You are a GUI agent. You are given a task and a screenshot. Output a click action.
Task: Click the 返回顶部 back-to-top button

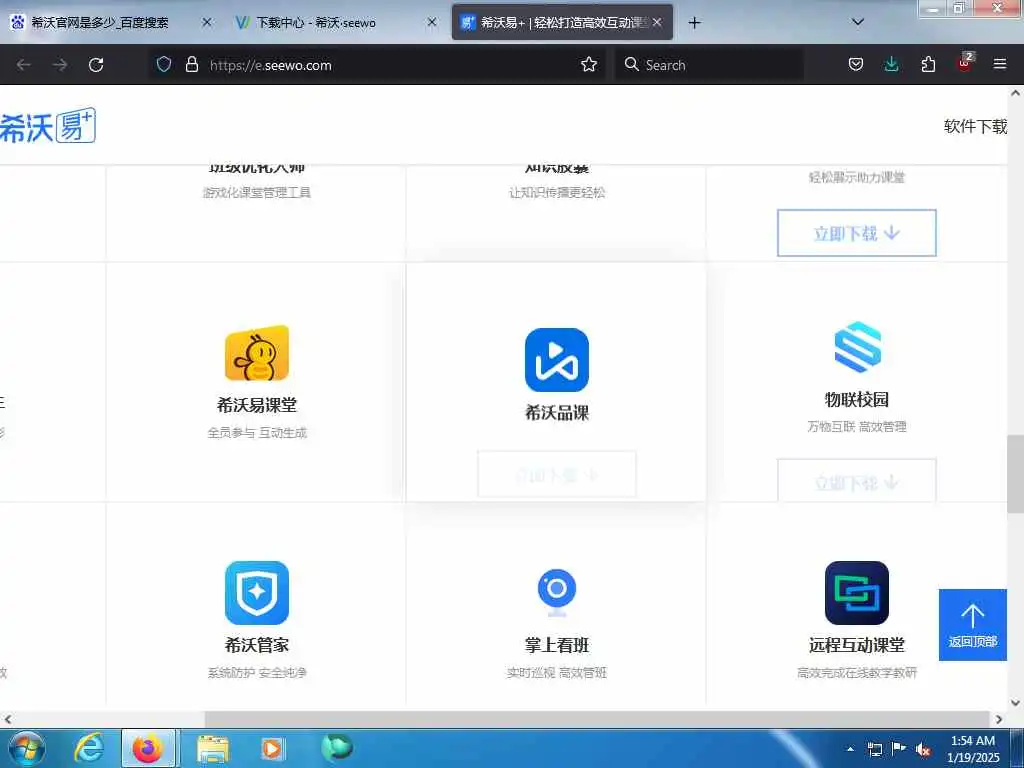click(x=972, y=625)
